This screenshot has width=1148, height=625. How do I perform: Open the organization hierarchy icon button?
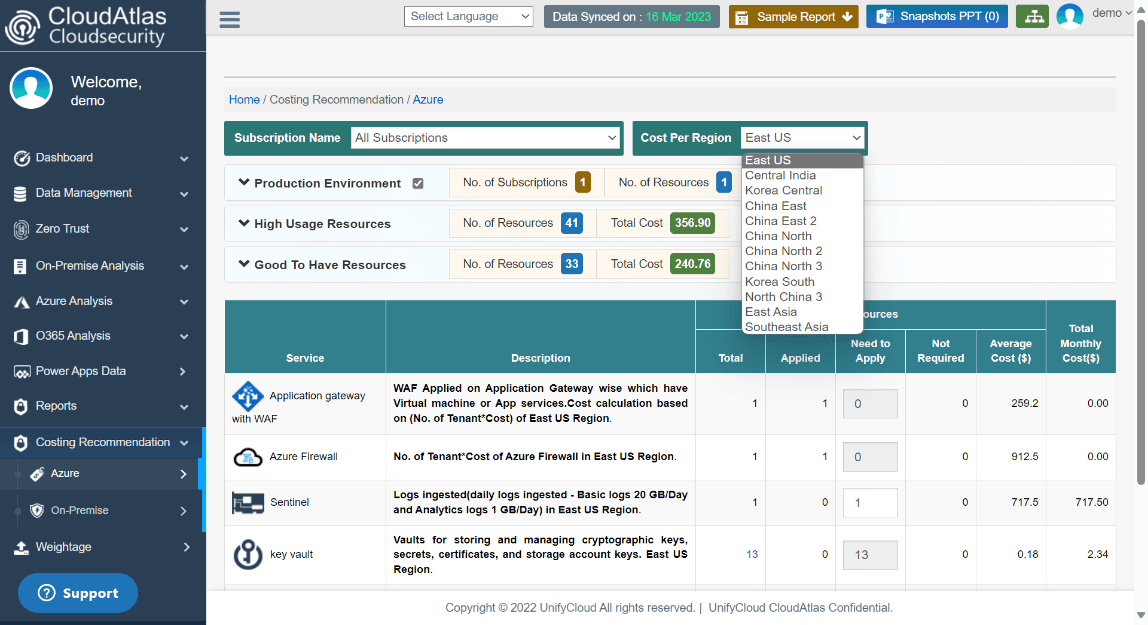1032,17
